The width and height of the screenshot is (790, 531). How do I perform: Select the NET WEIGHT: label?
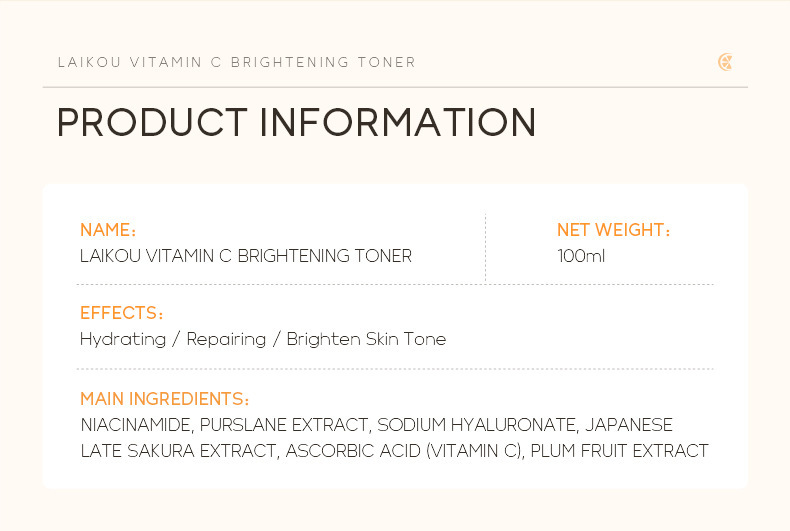[x=614, y=231]
